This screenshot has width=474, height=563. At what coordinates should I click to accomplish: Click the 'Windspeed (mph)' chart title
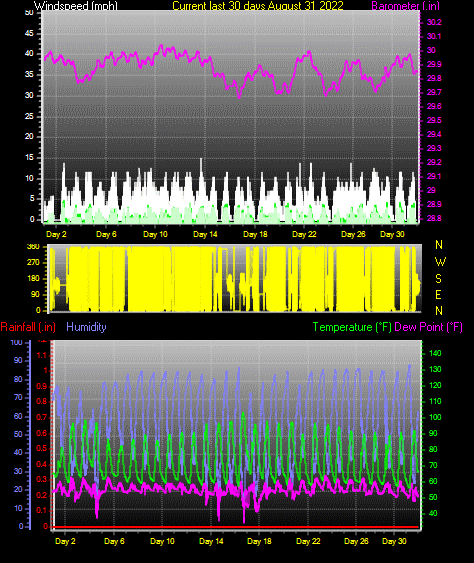click(76, 6)
